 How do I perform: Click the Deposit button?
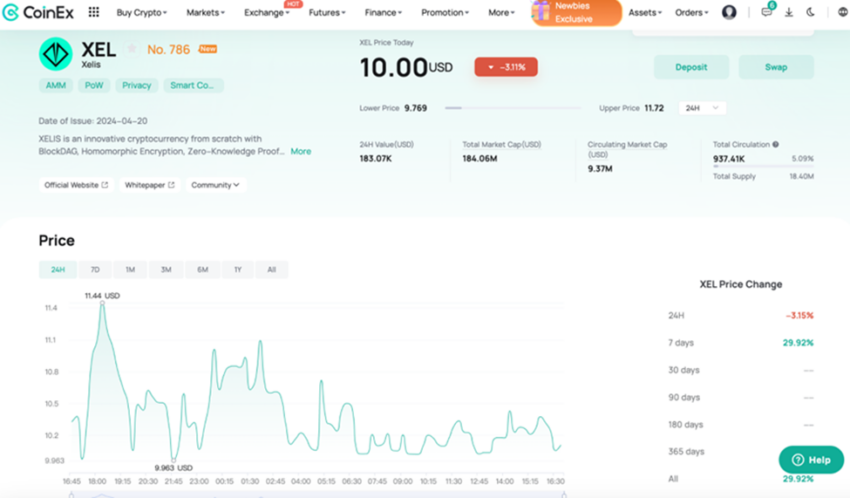click(x=691, y=67)
